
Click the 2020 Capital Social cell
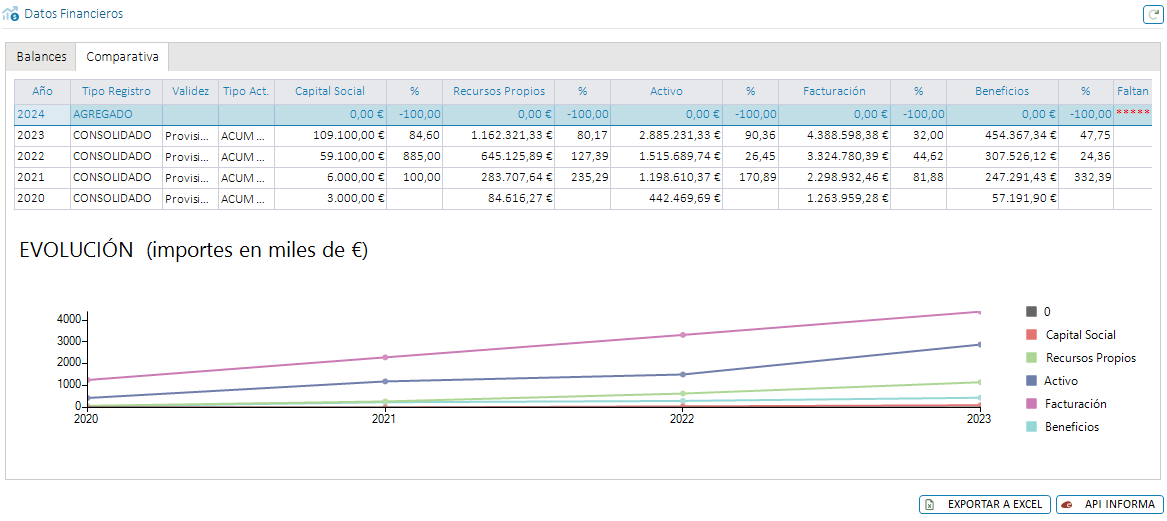point(330,198)
